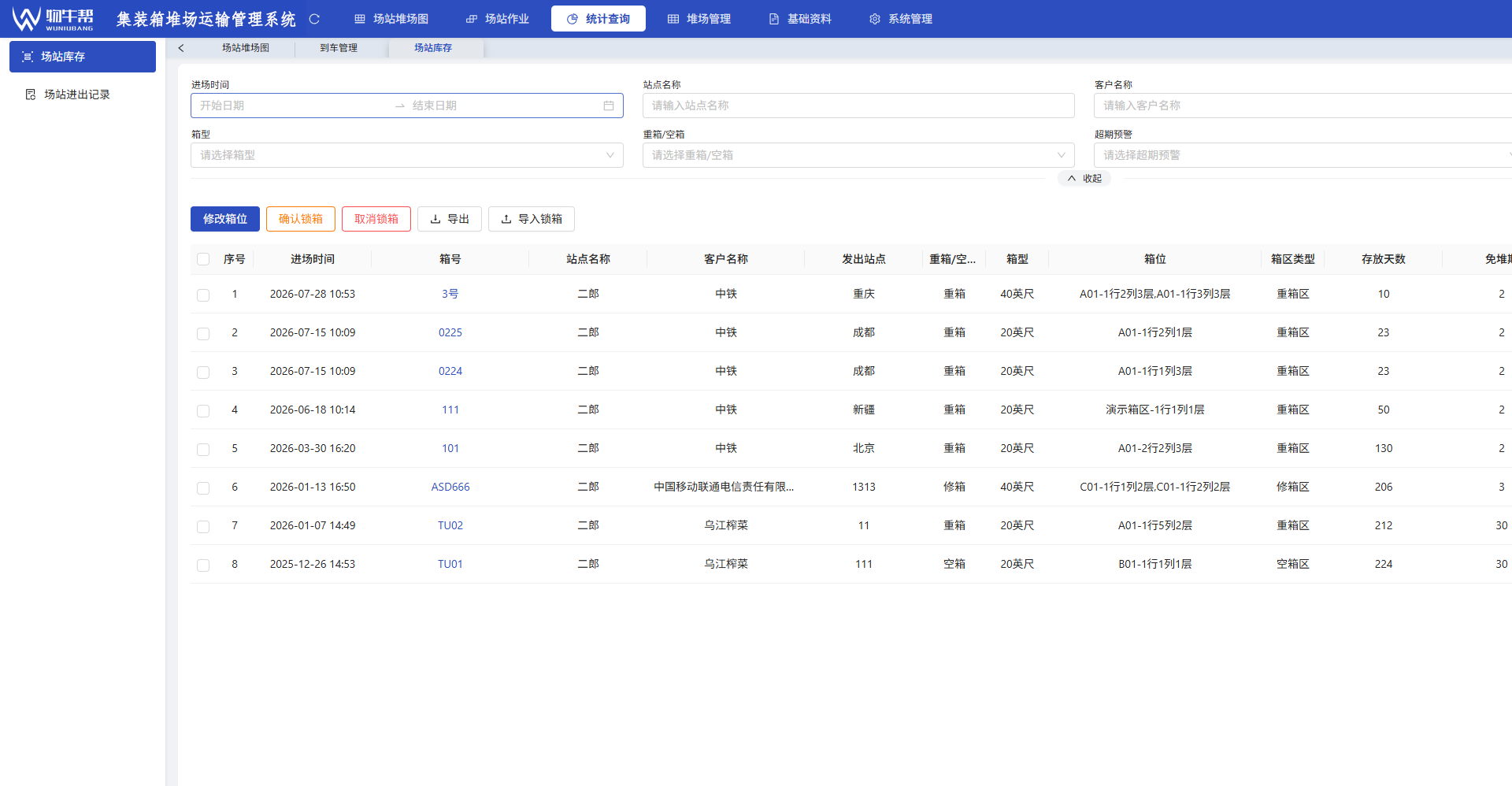Open the 重箱/空箱 dropdown
Screen dimensions: 1512x786
(858, 155)
